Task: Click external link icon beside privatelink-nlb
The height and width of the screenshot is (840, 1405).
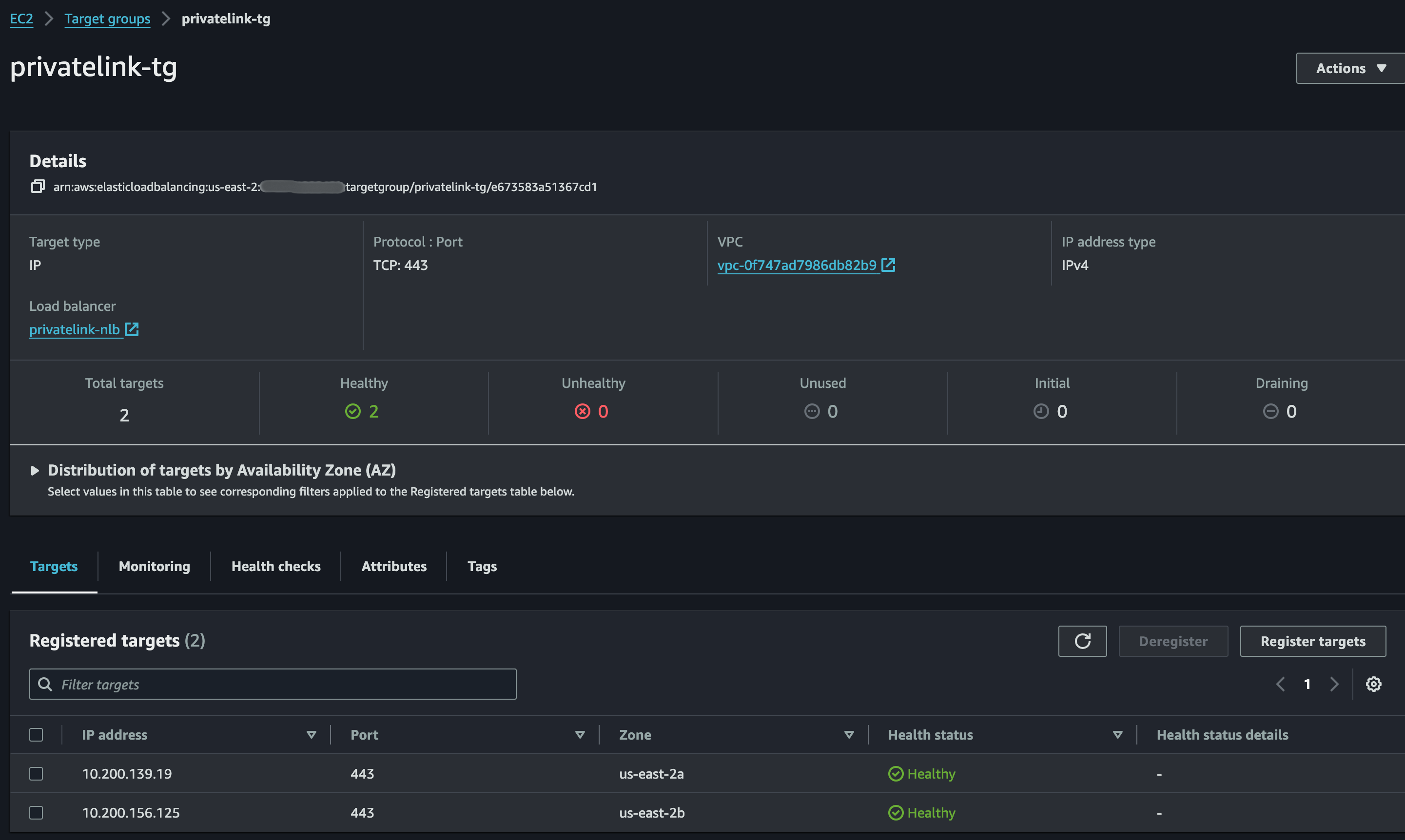Action: click(x=131, y=329)
